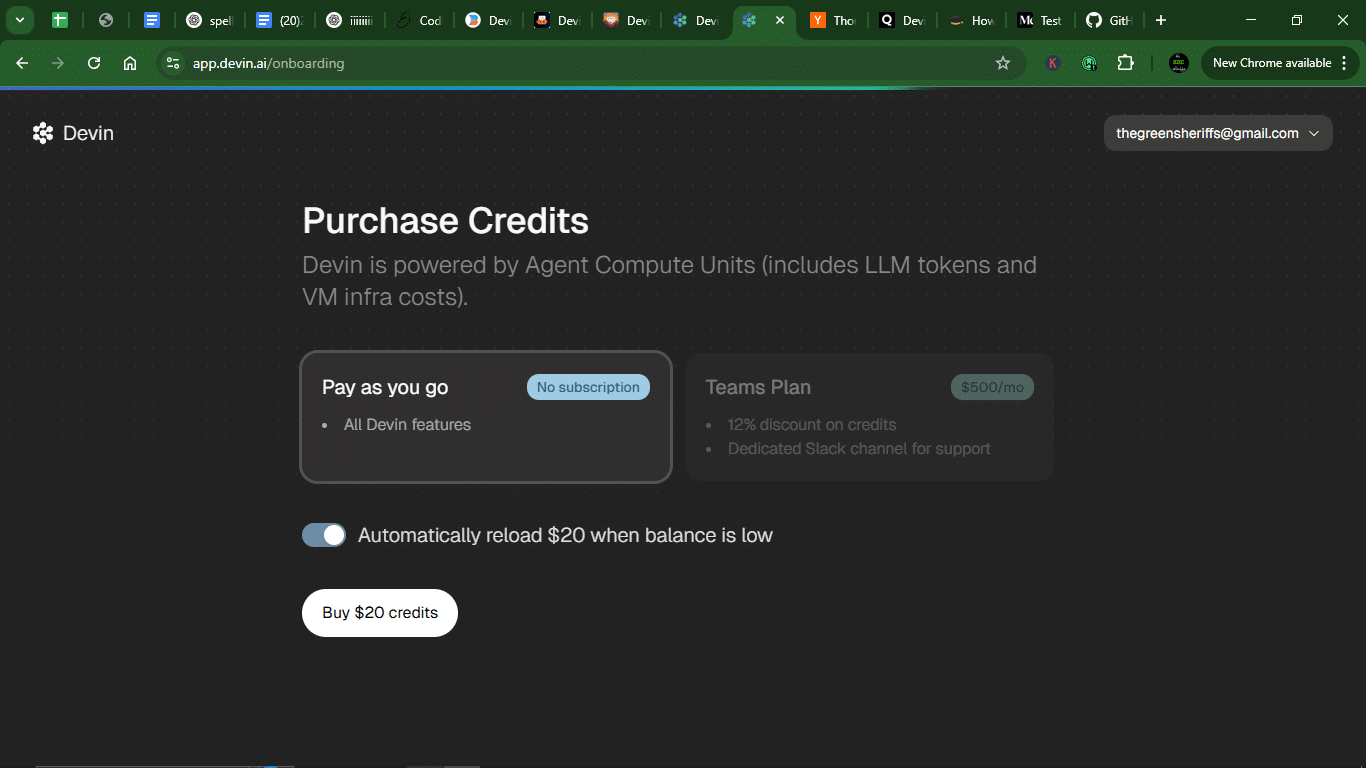1366x768 pixels.
Task: Open Chrome three-dot menu
Action: tap(1344, 63)
